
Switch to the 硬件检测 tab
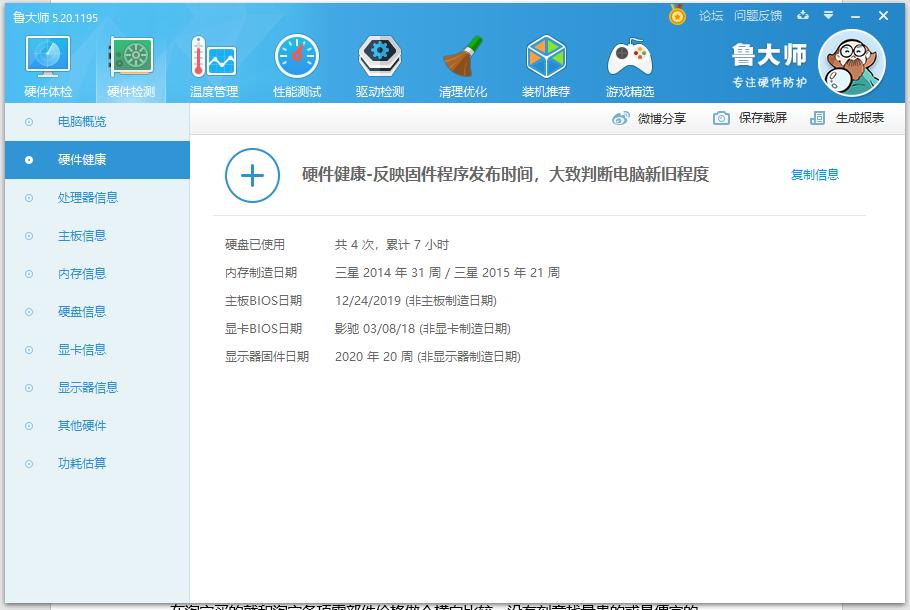tap(130, 62)
